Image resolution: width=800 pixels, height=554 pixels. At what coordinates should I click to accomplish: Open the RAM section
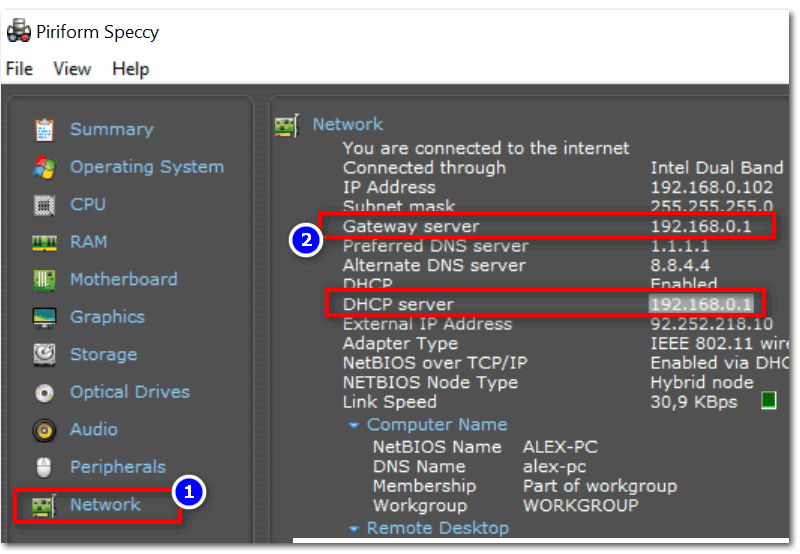(x=89, y=242)
